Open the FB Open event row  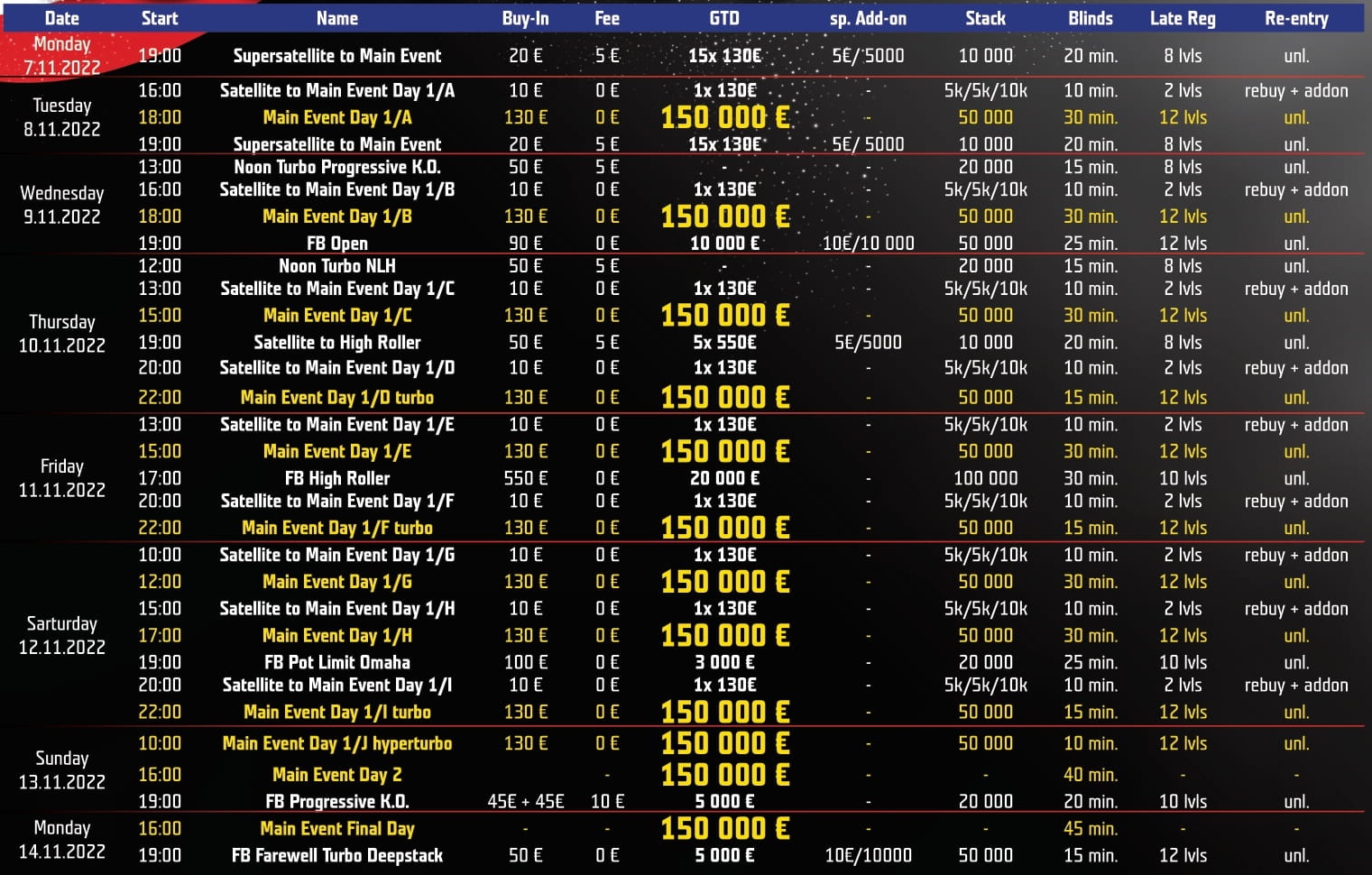point(336,244)
